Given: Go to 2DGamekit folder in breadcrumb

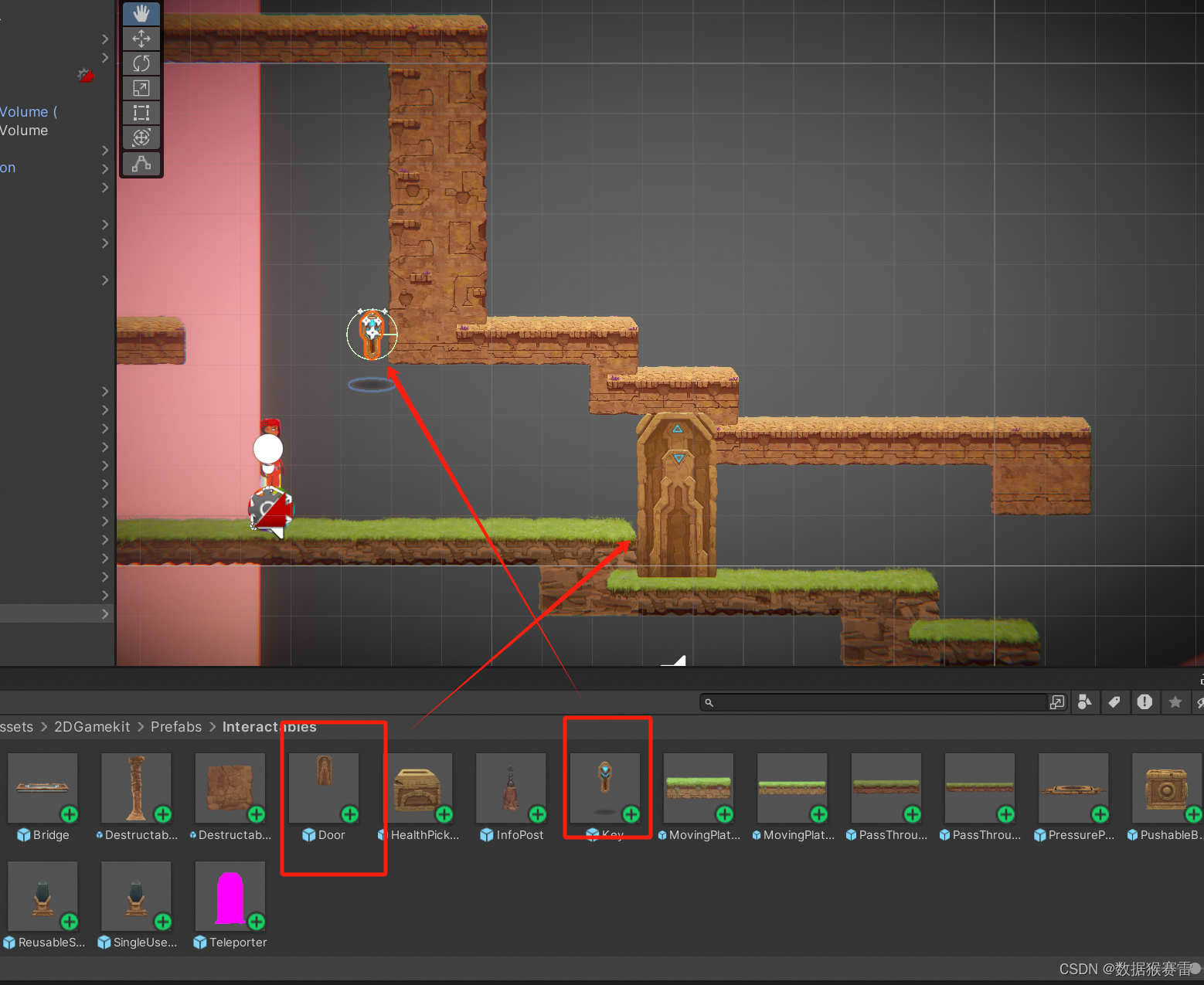Looking at the screenshot, I should click(x=92, y=727).
